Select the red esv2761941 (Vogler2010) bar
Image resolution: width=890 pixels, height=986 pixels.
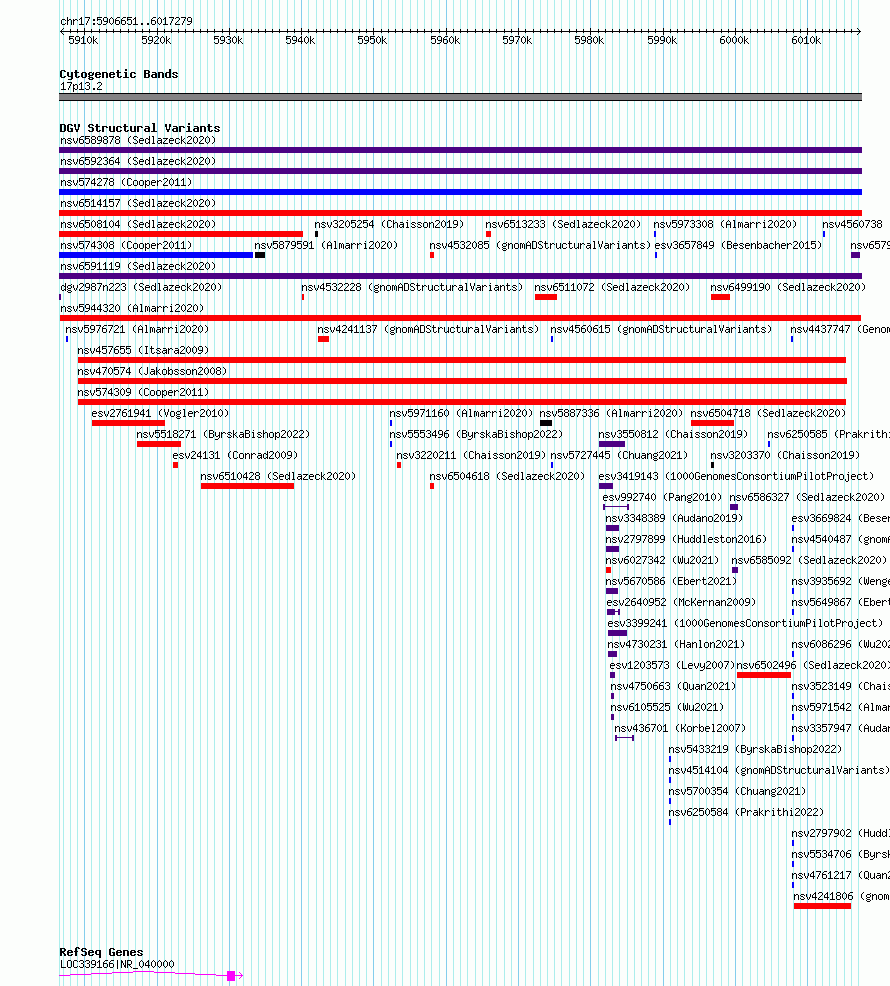128,423
